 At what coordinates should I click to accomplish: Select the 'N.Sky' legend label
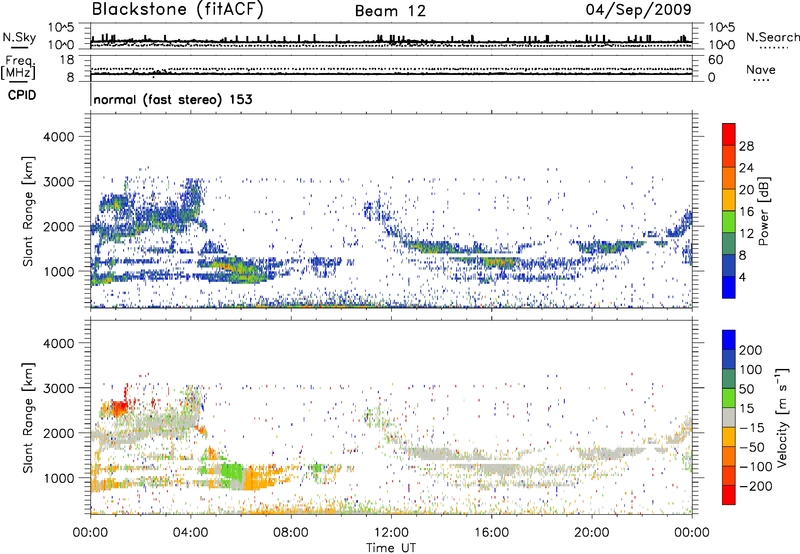(19, 37)
